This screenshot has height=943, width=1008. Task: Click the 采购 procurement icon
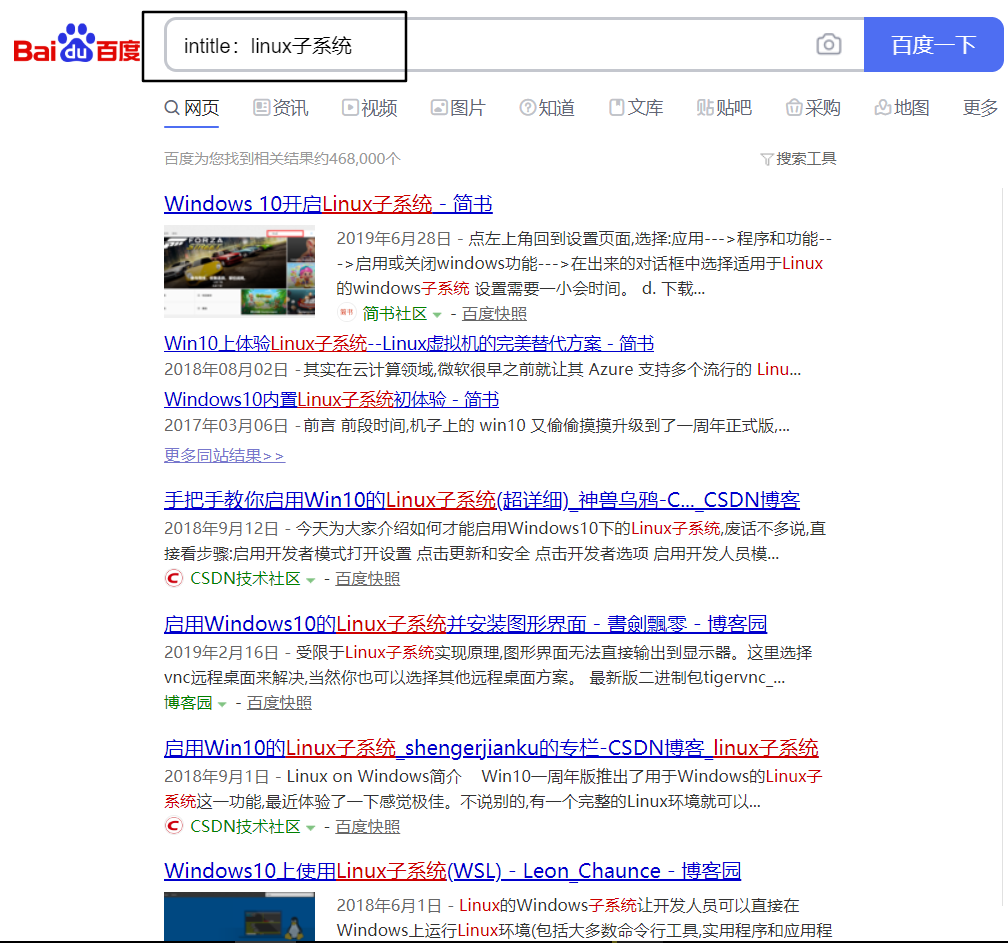[792, 107]
